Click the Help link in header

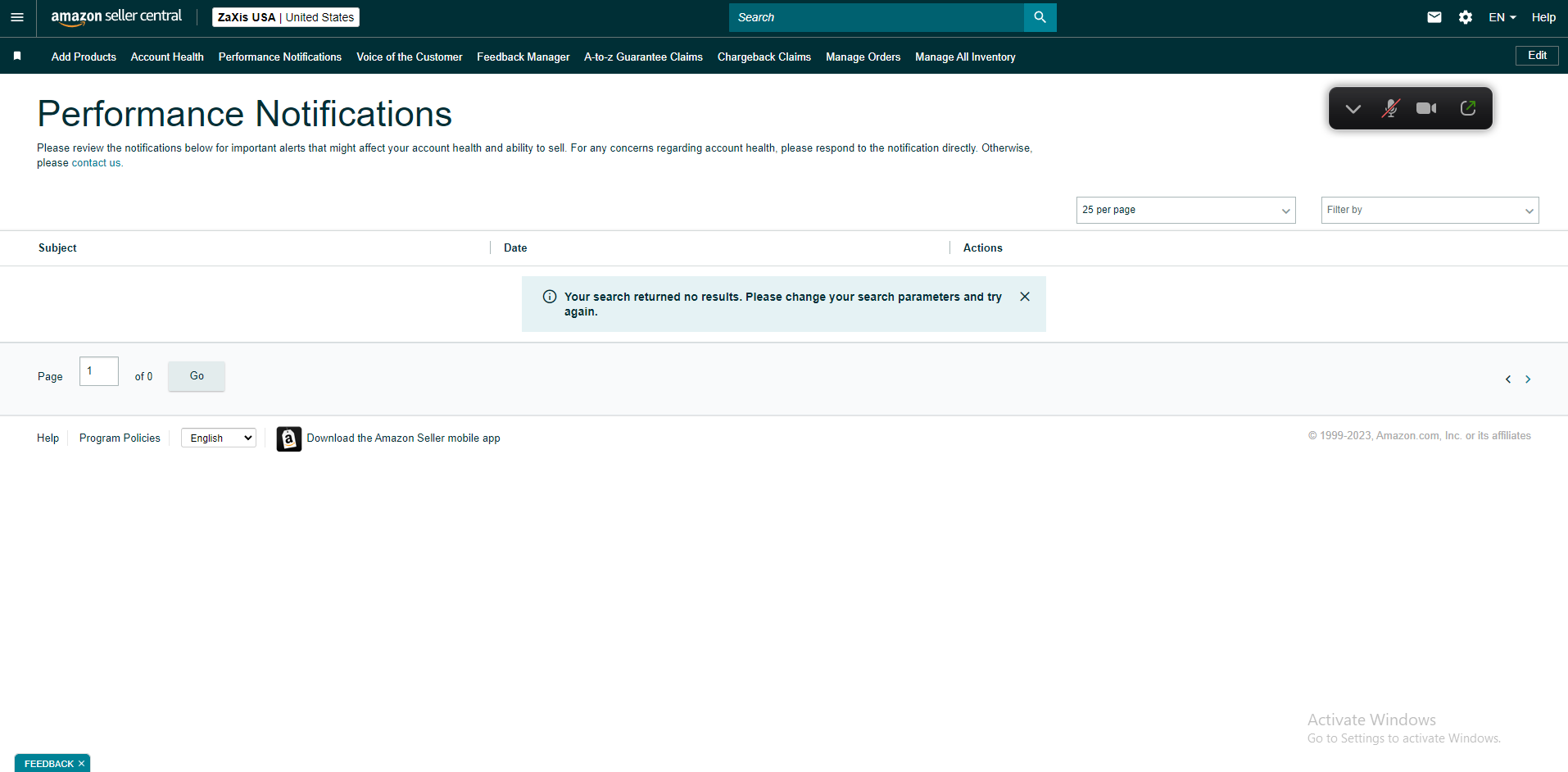(1543, 17)
